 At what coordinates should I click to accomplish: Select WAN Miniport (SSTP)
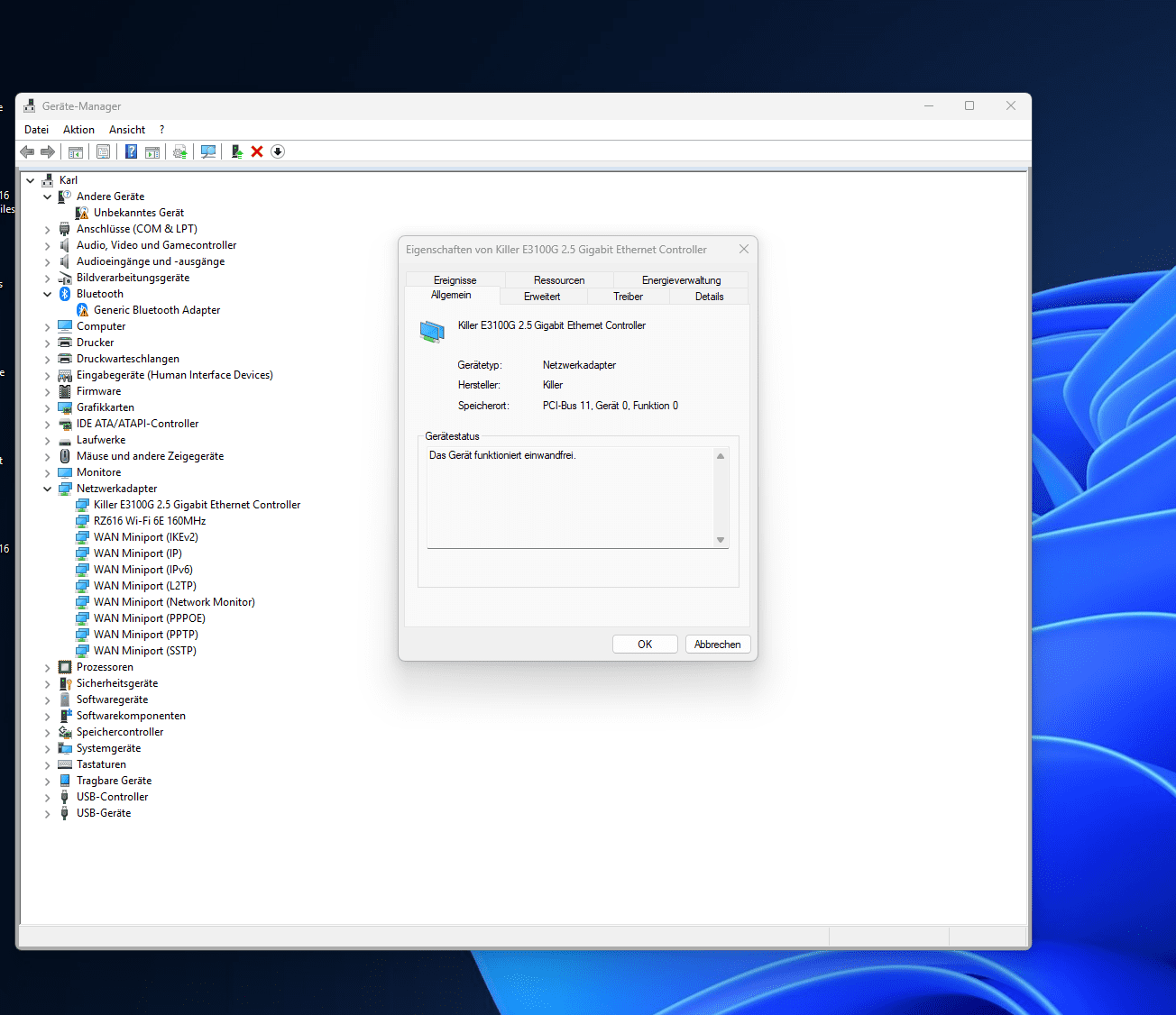tap(145, 651)
